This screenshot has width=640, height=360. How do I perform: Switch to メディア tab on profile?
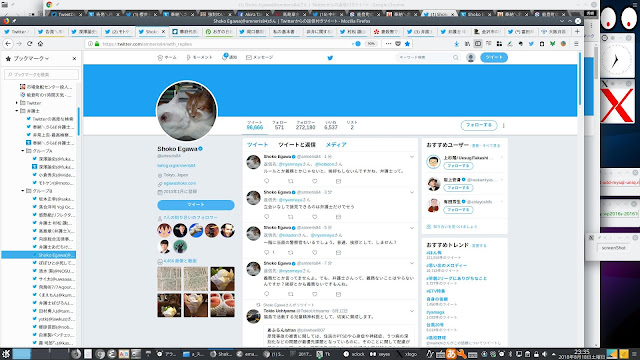[336, 144]
